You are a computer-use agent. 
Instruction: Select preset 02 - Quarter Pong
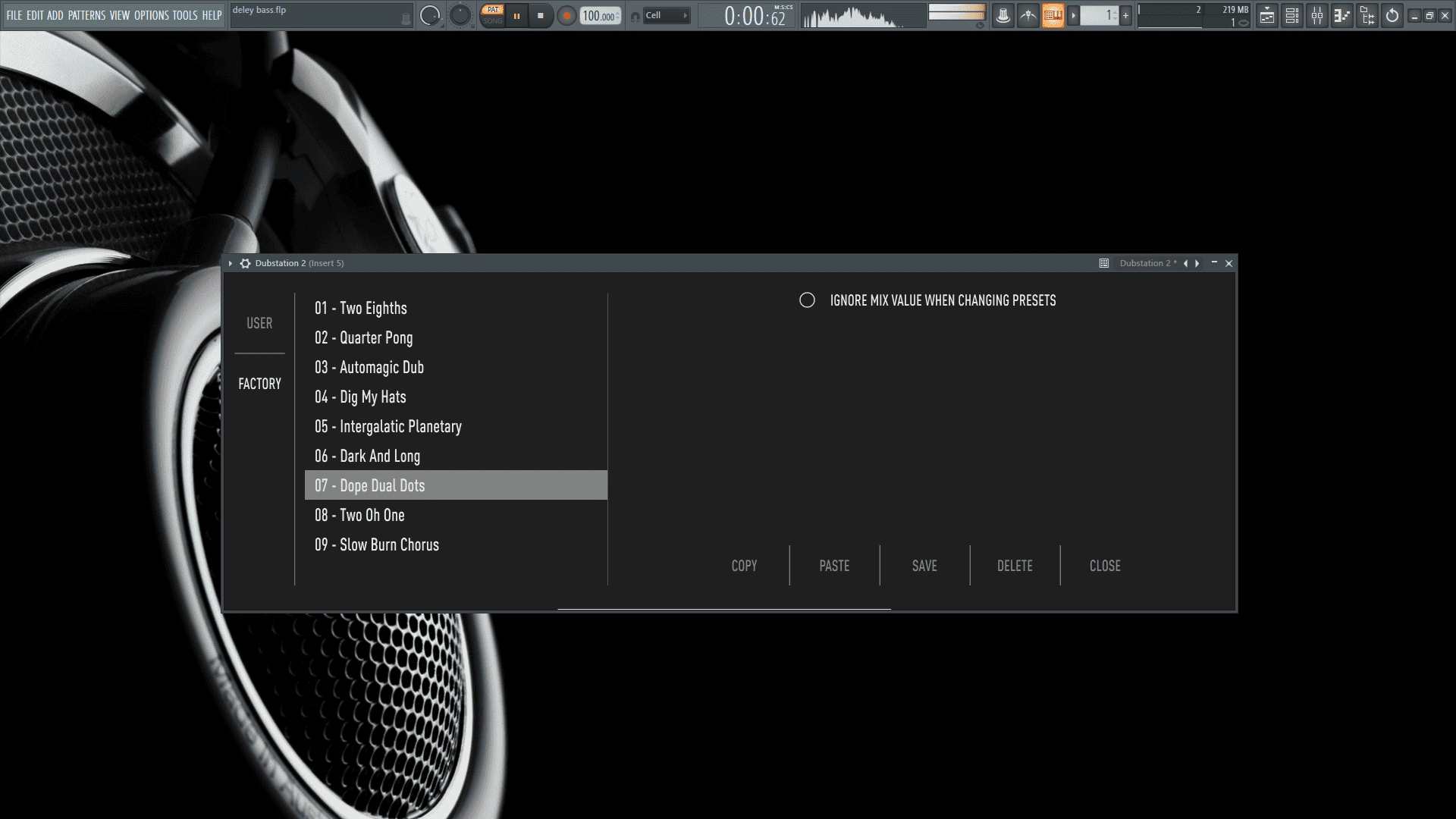tap(456, 337)
